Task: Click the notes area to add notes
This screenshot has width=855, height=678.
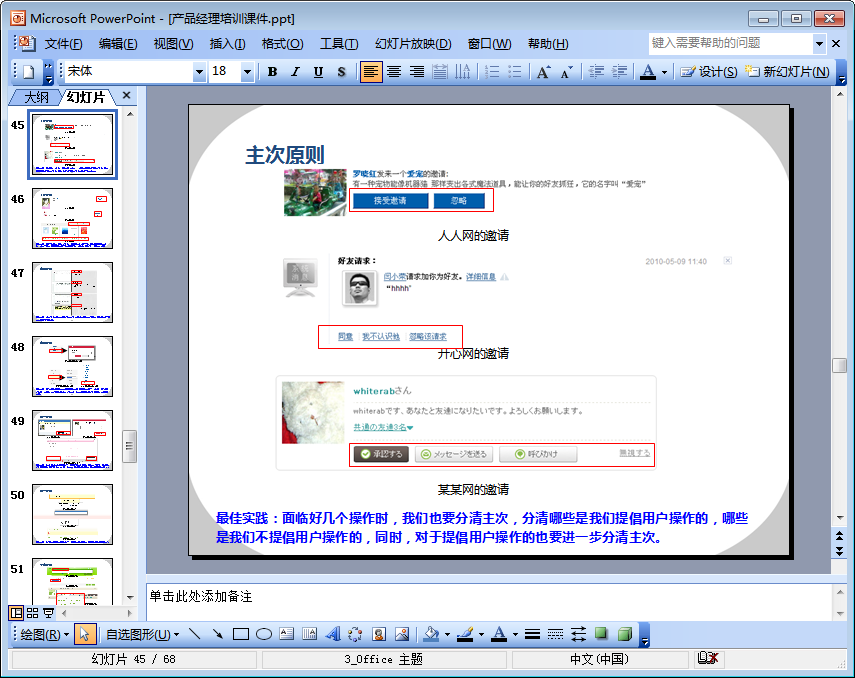Action: coord(489,602)
